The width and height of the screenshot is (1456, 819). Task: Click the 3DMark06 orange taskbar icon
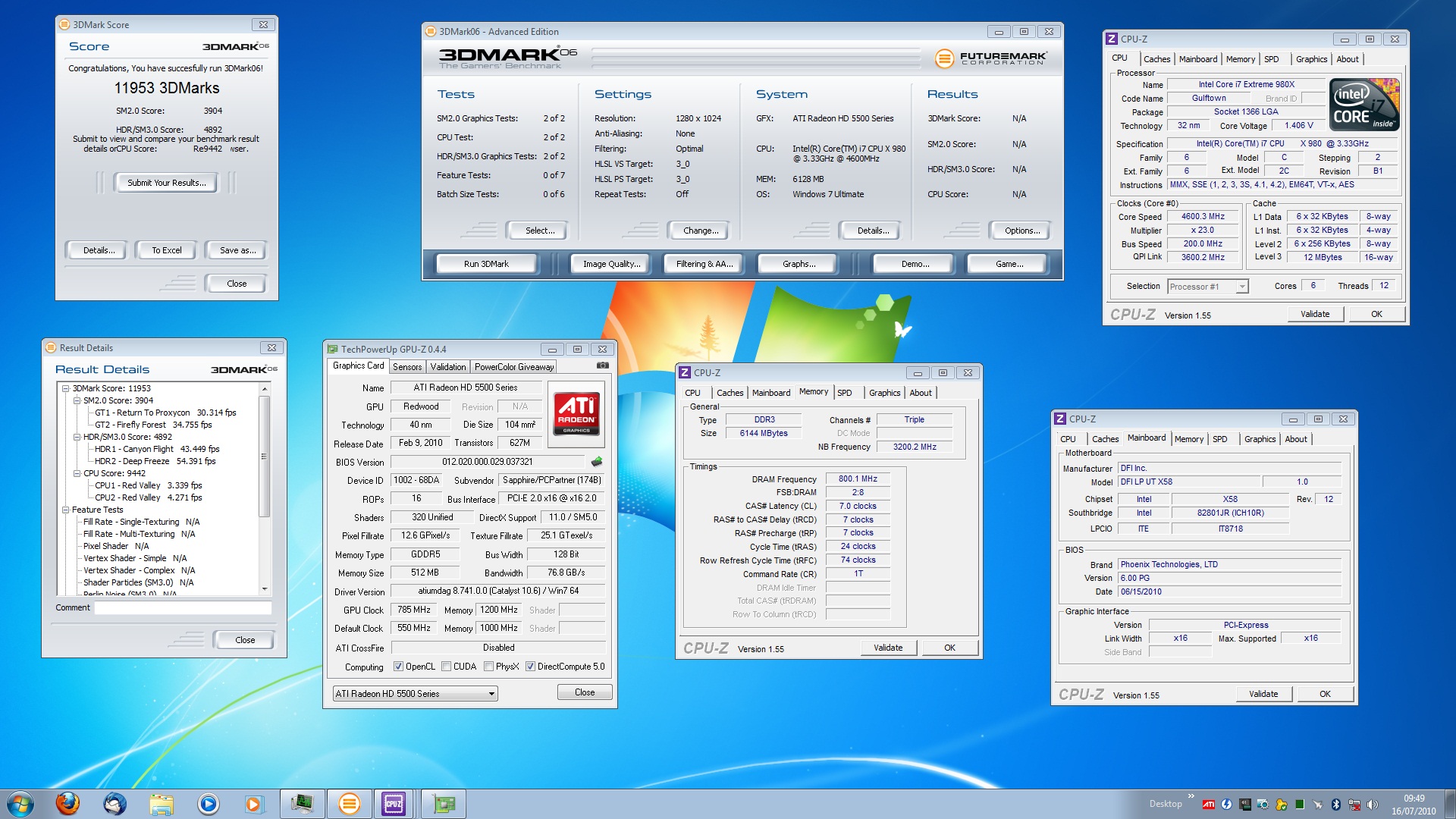349,803
